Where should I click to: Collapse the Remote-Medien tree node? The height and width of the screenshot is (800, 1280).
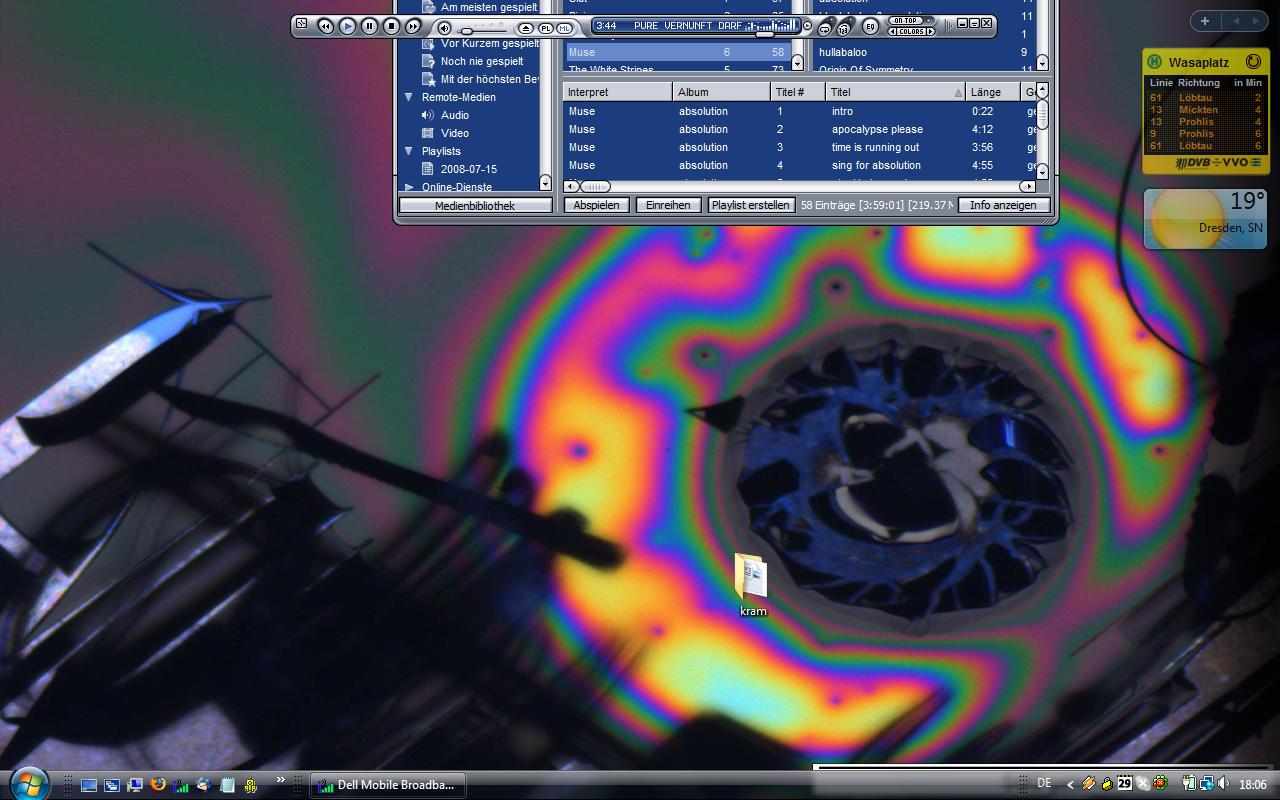[409, 97]
